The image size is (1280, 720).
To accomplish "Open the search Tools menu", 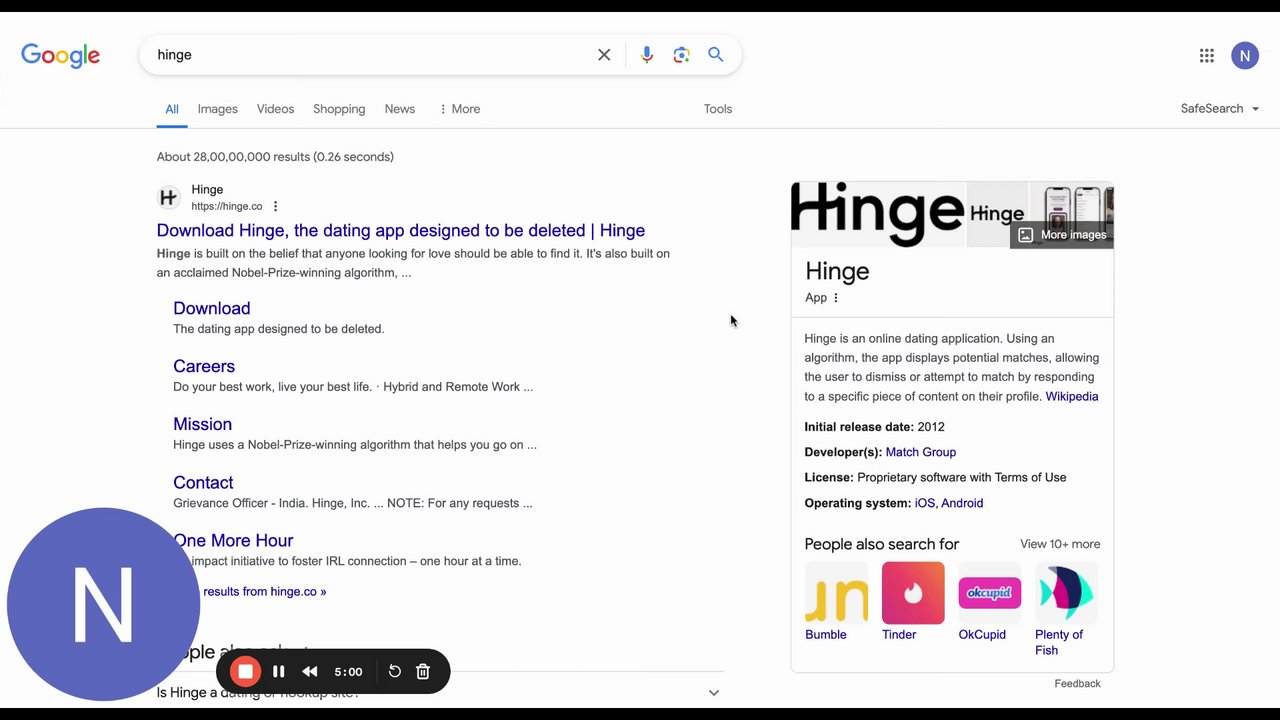I will 718,109.
